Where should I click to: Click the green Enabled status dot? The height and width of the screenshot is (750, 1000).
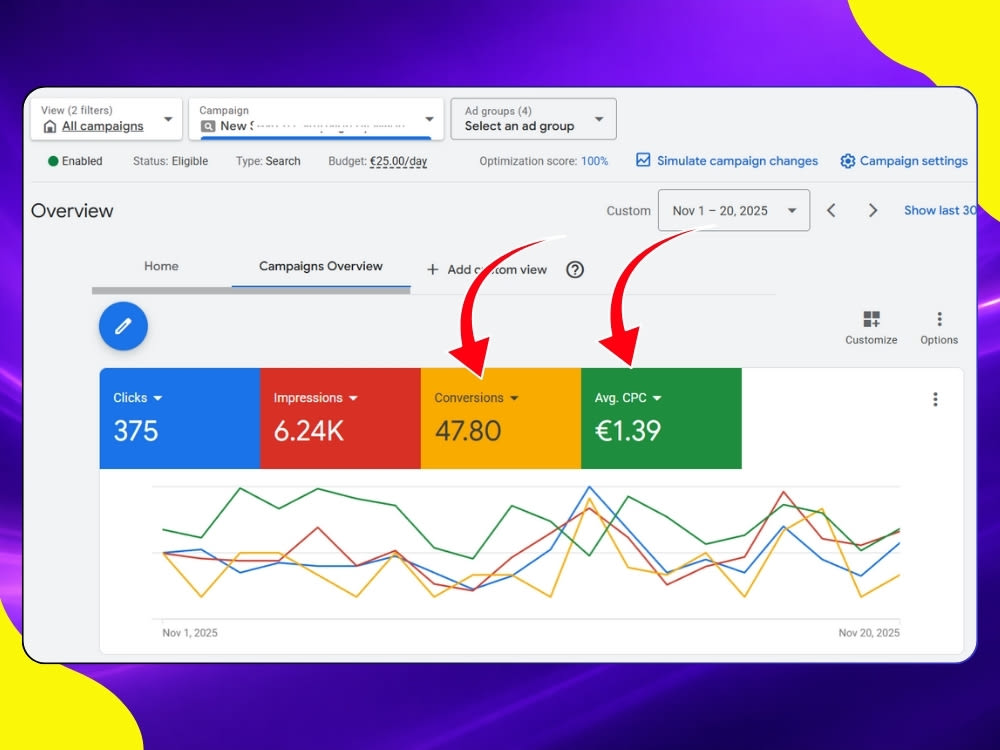[x=54, y=161]
